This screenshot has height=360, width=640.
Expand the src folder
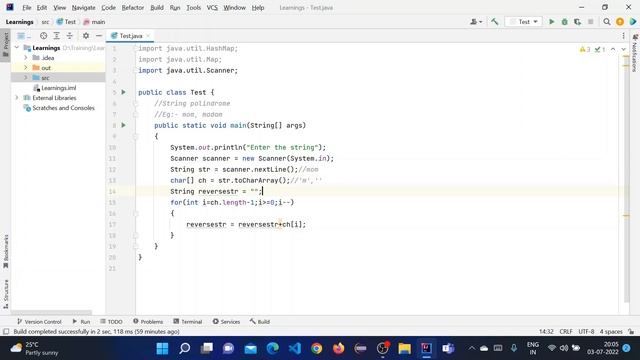point(26,78)
